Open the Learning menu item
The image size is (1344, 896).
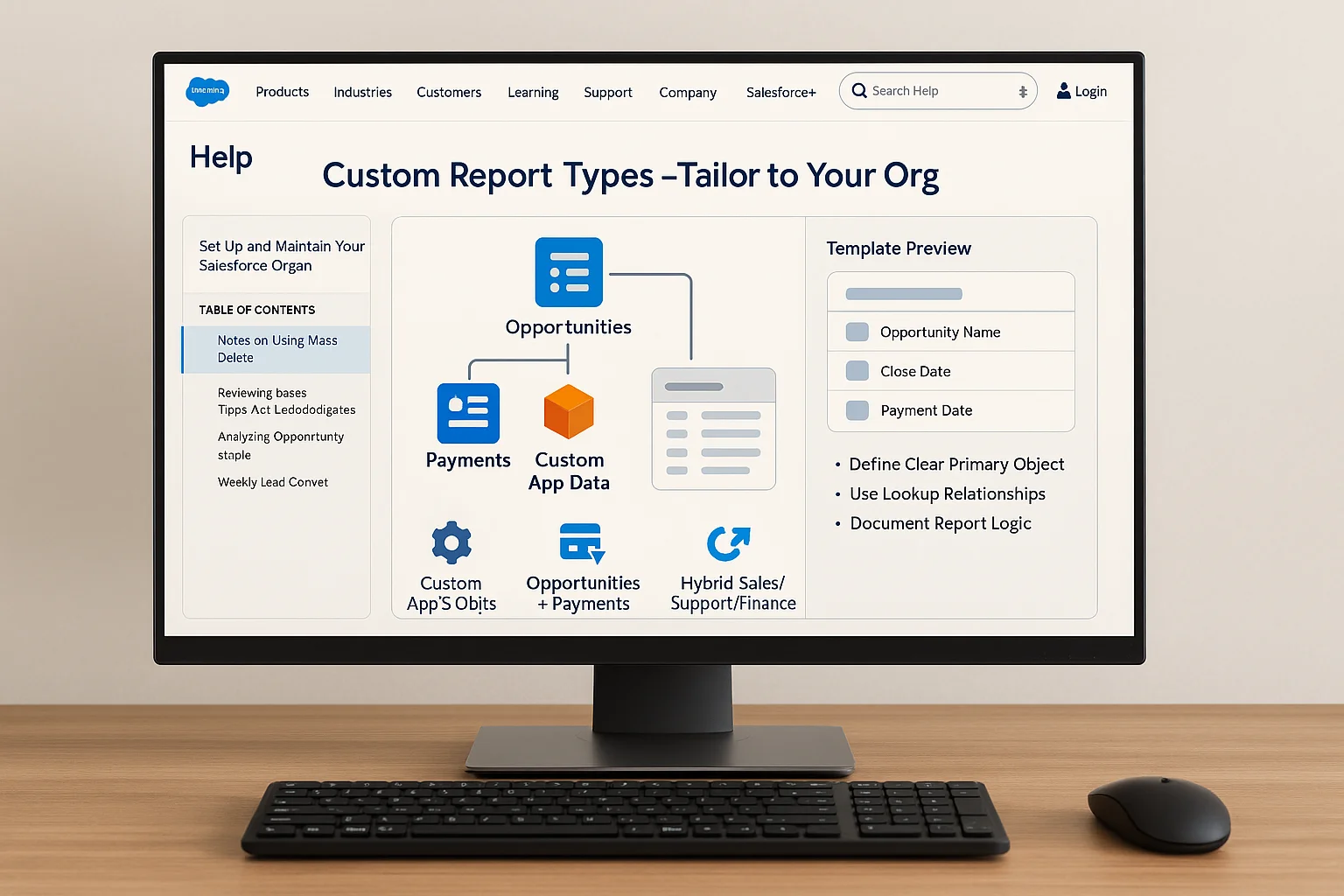coord(533,92)
